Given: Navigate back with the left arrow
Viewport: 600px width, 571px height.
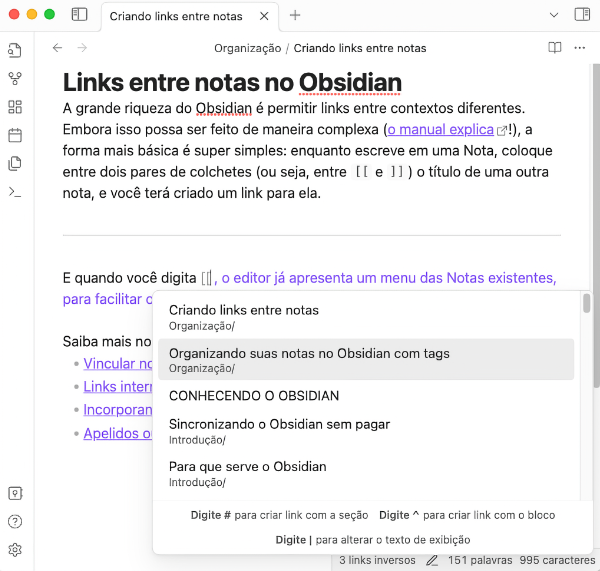Looking at the screenshot, I should click(57, 48).
